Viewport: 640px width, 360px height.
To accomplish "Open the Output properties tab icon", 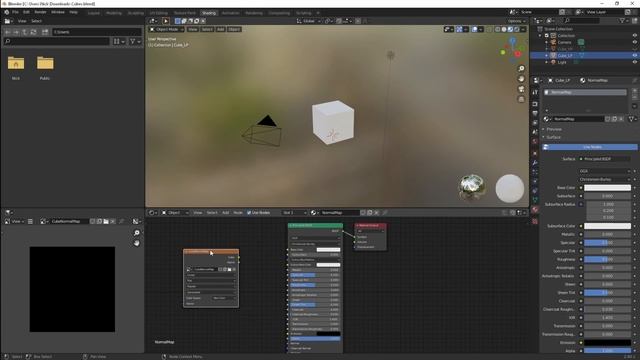I will coord(535,113).
